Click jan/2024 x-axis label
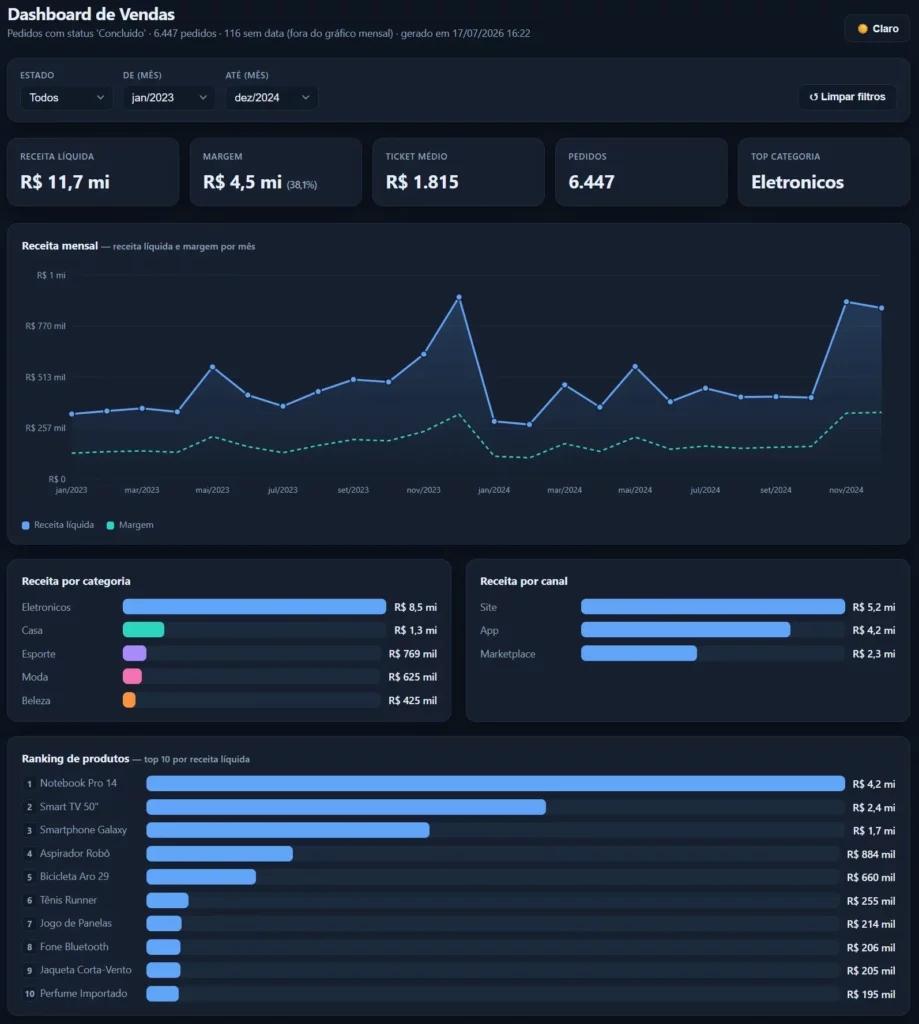 [x=494, y=490]
